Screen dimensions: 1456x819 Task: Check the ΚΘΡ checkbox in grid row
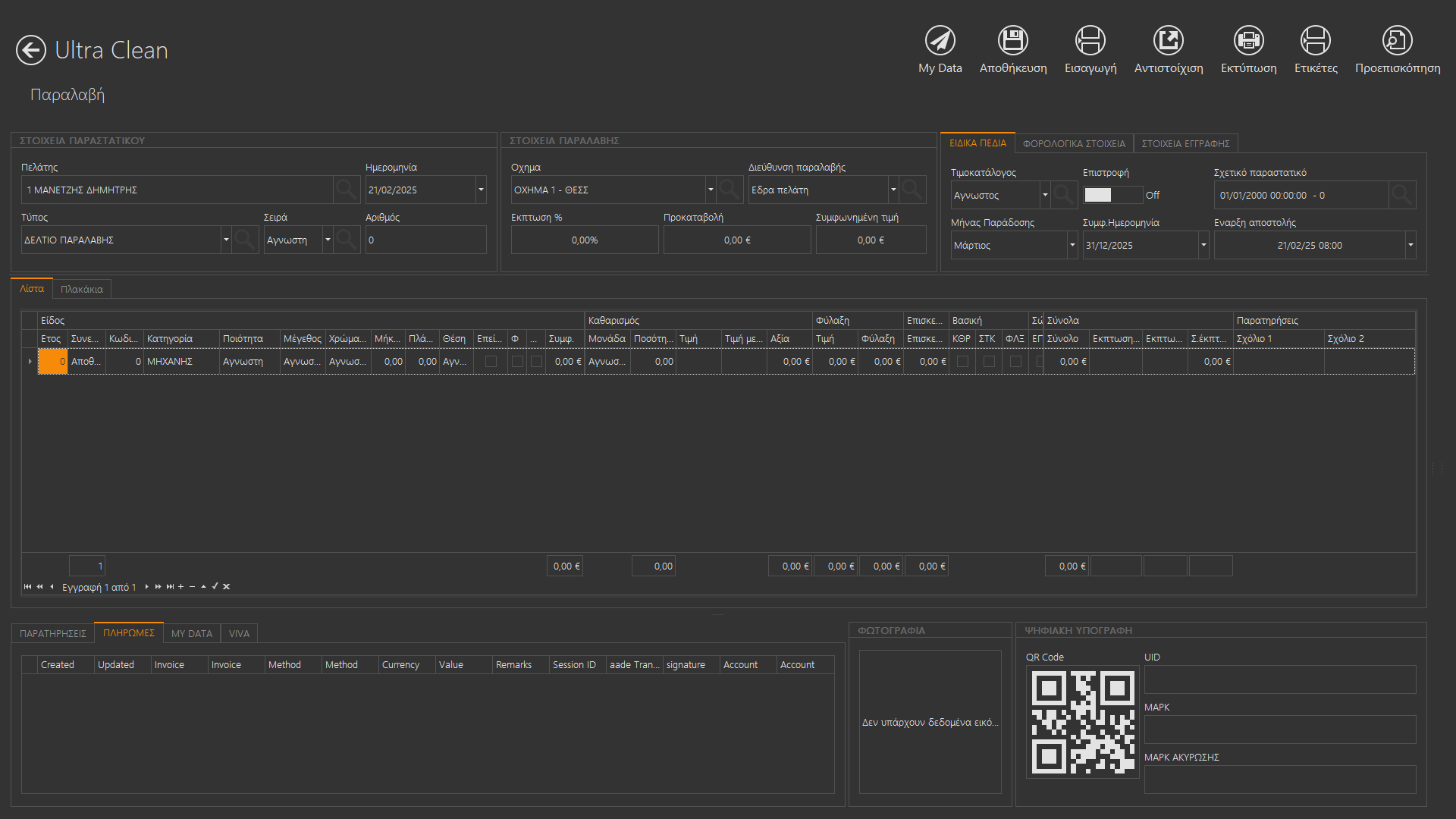(962, 362)
